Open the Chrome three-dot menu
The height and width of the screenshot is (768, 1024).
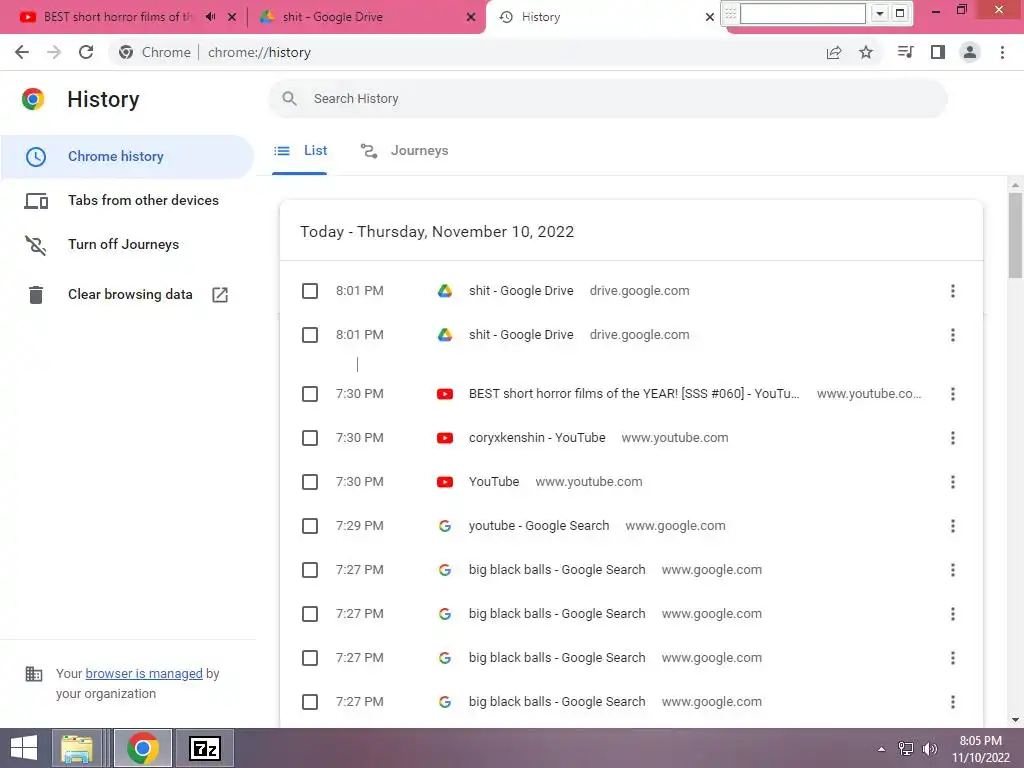click(1002, 52)
